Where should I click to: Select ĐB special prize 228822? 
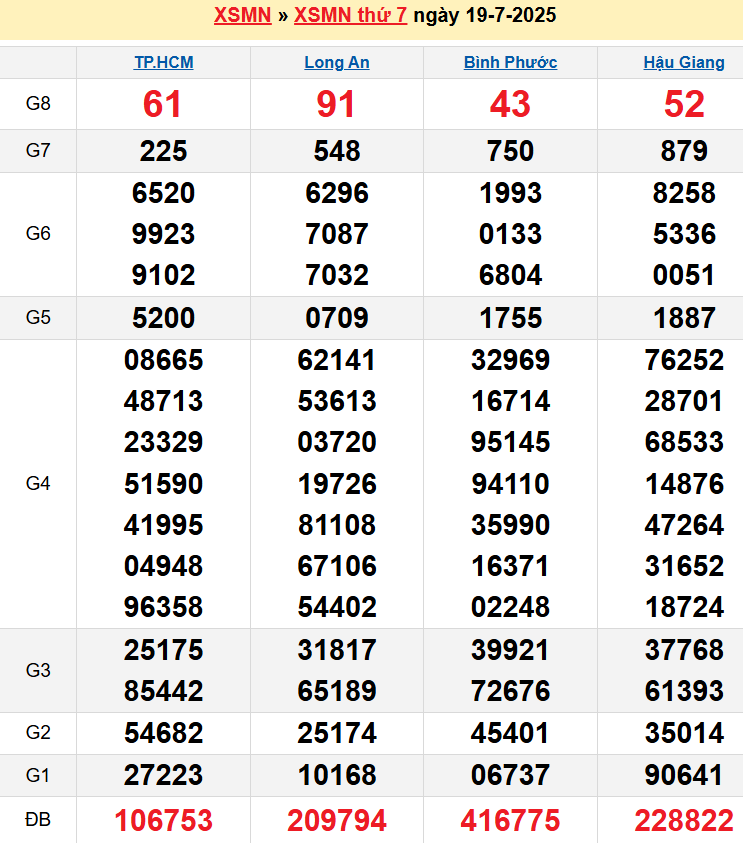tap(684, 820)
